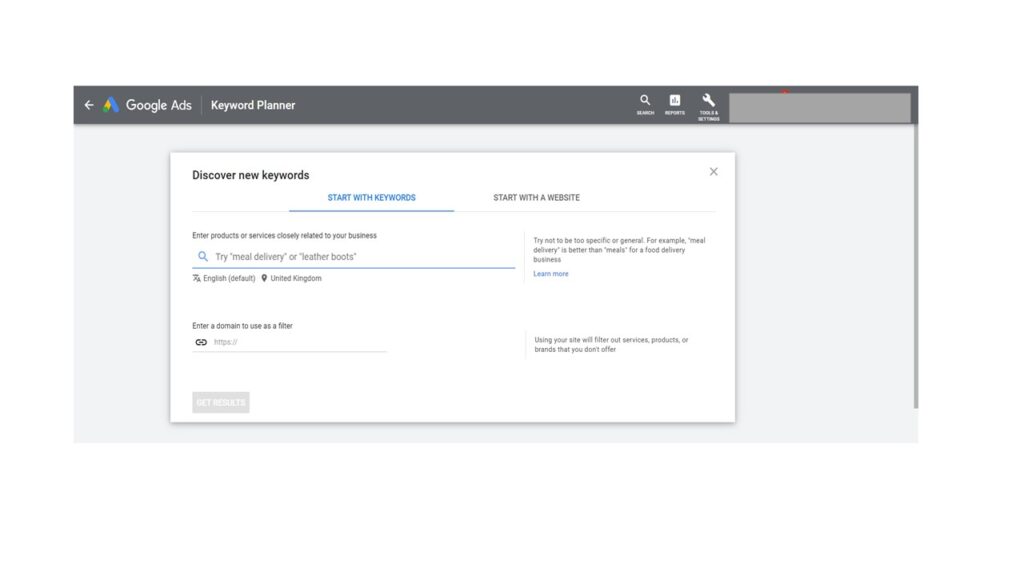This screenshot has width=1024, height=576.
Task: Click the link chain icon
Action: [201, 342]
